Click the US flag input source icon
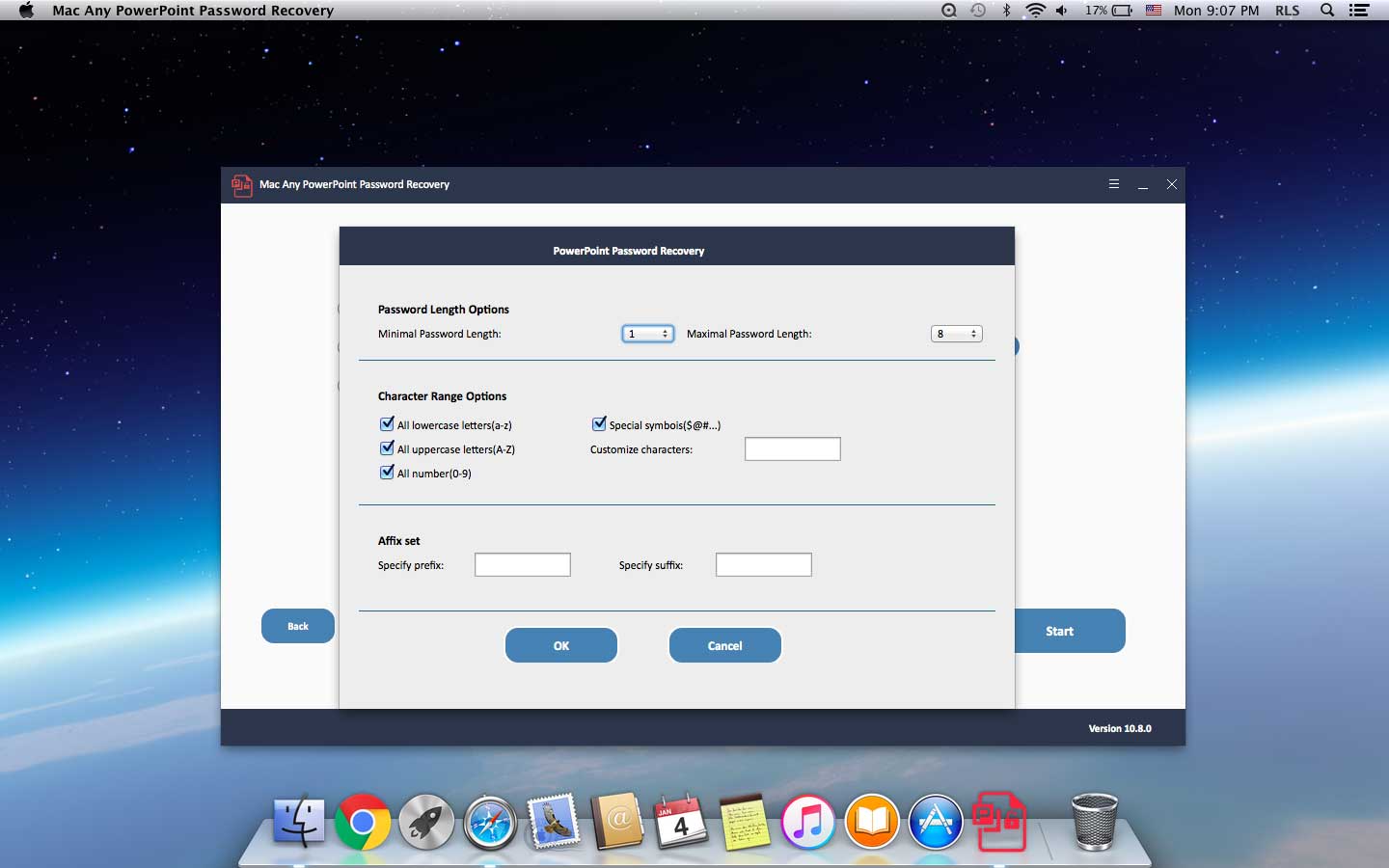The image size is (1389, 868). (1154, 11)
